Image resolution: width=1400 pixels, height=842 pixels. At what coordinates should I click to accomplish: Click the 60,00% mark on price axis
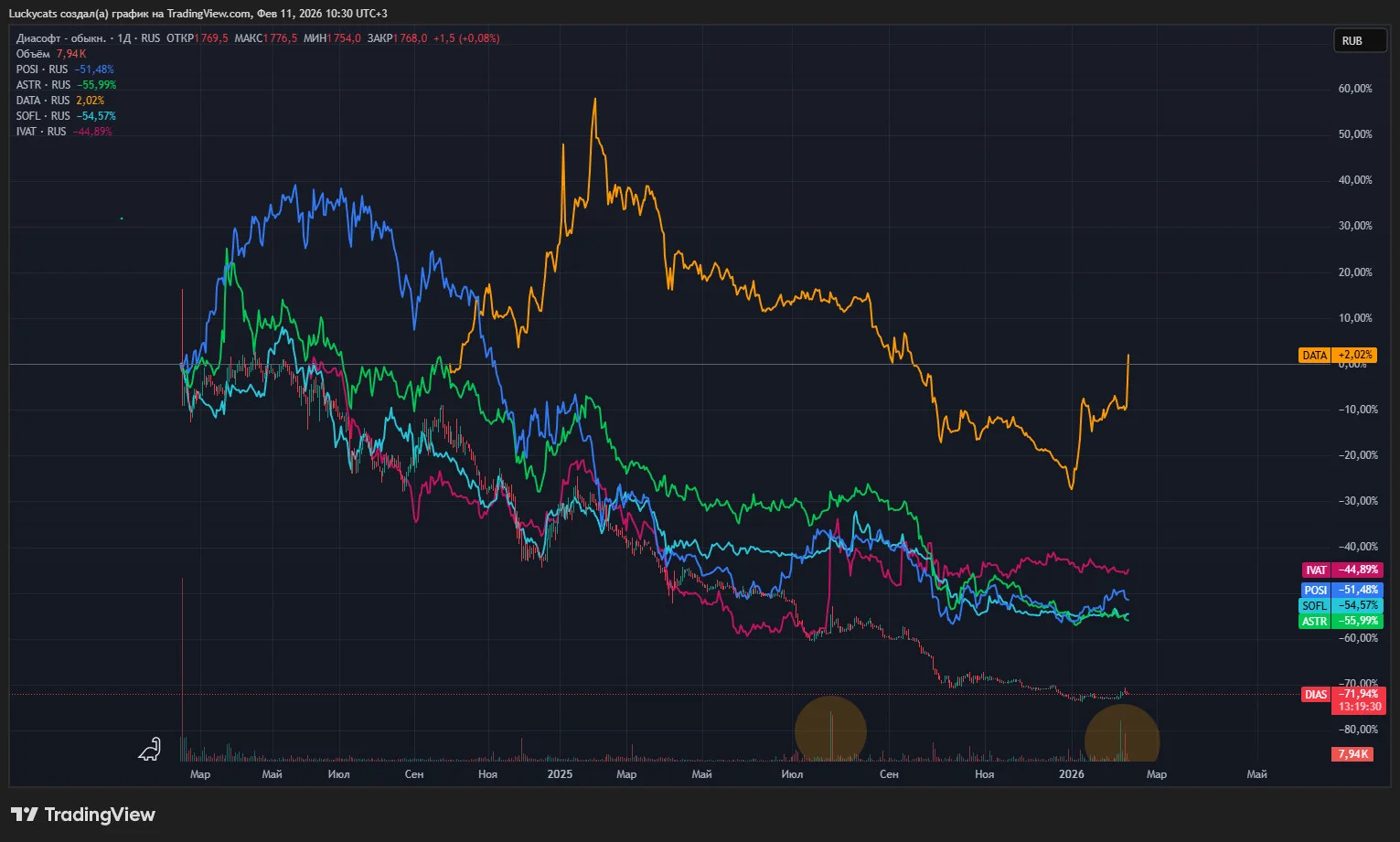tap(1355, 89)
